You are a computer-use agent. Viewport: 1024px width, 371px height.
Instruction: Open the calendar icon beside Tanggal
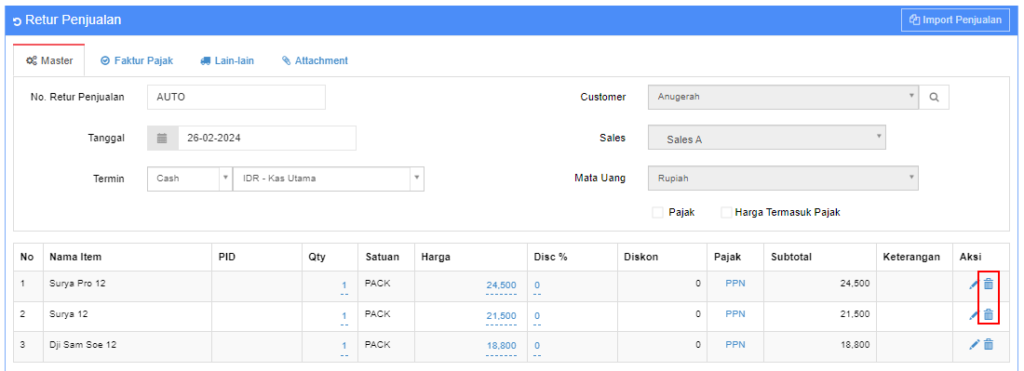click(163, 138)
